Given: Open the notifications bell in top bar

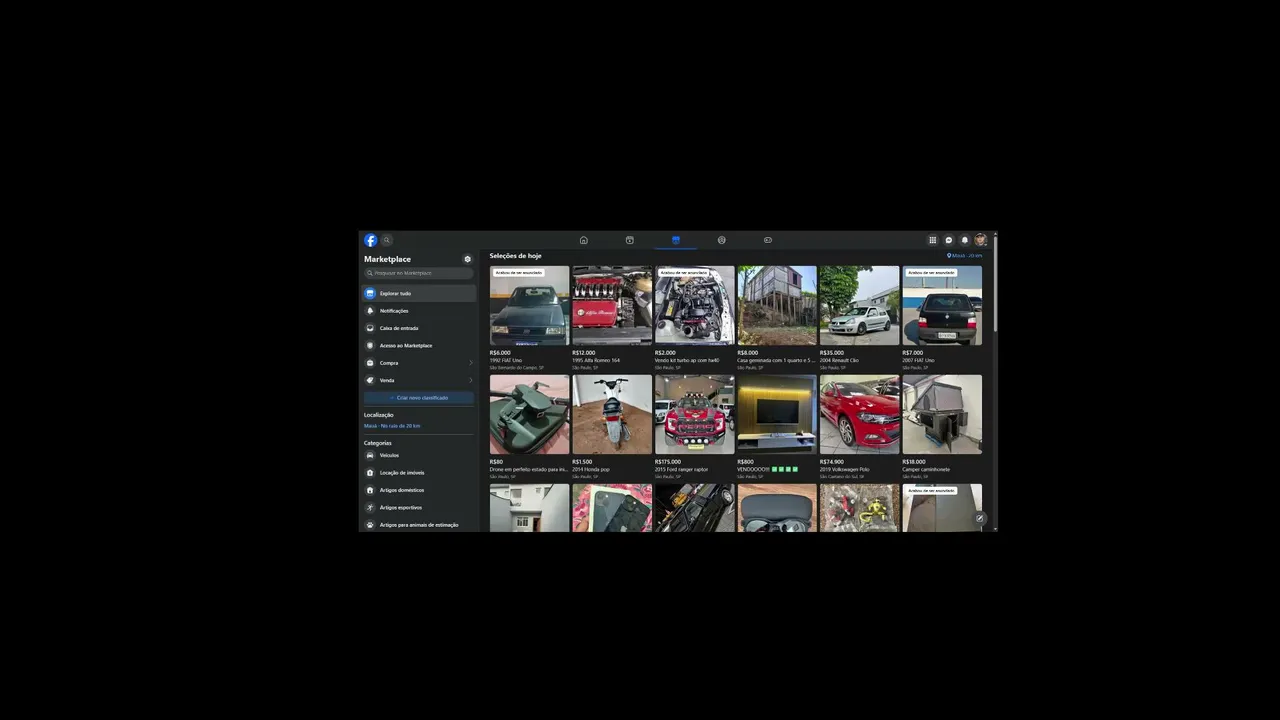Looking at the screenshot, I should click(965, 240).
